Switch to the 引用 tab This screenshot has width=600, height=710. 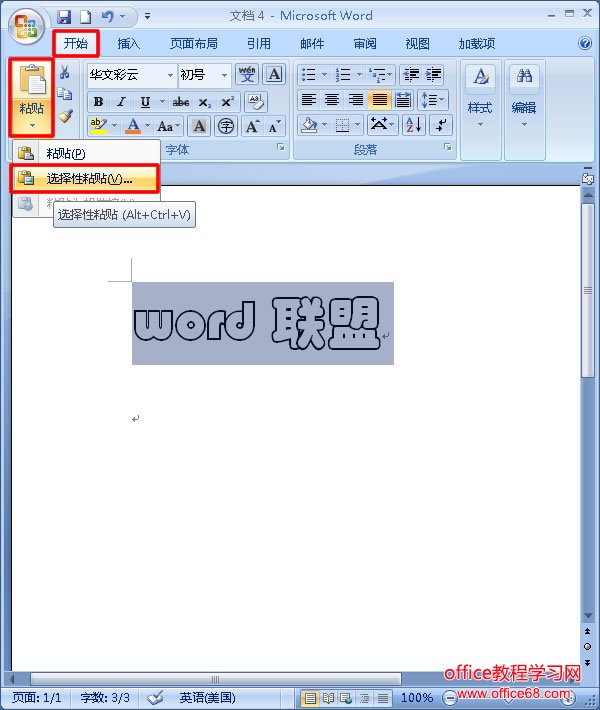[x=259, y=43]
